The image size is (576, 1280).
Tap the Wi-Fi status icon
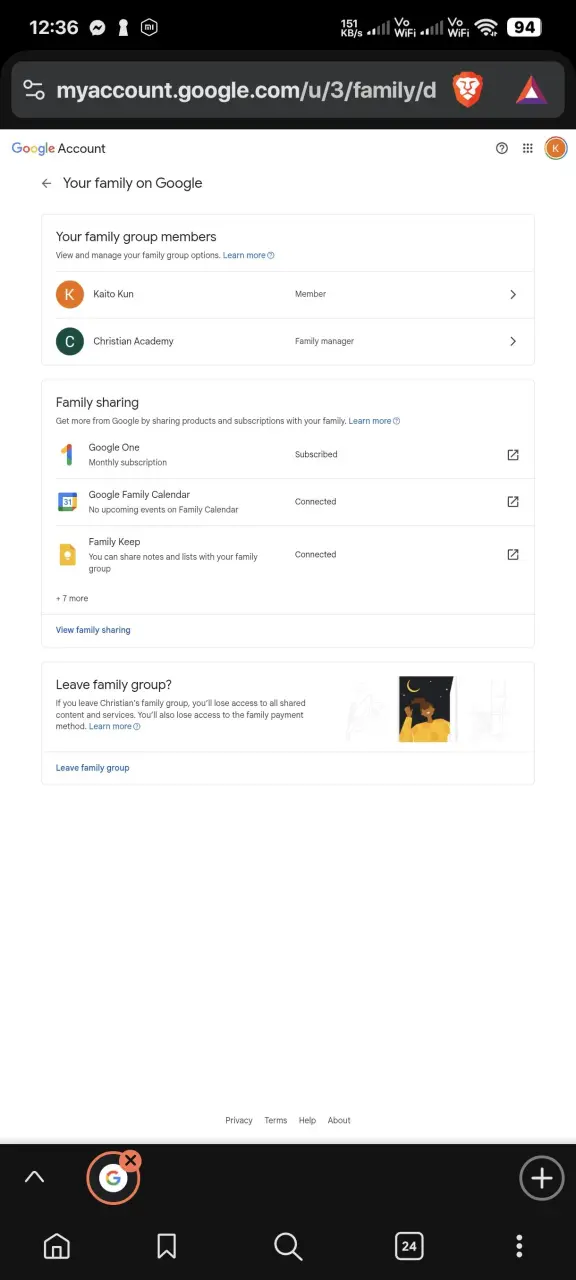pos(487,27)
